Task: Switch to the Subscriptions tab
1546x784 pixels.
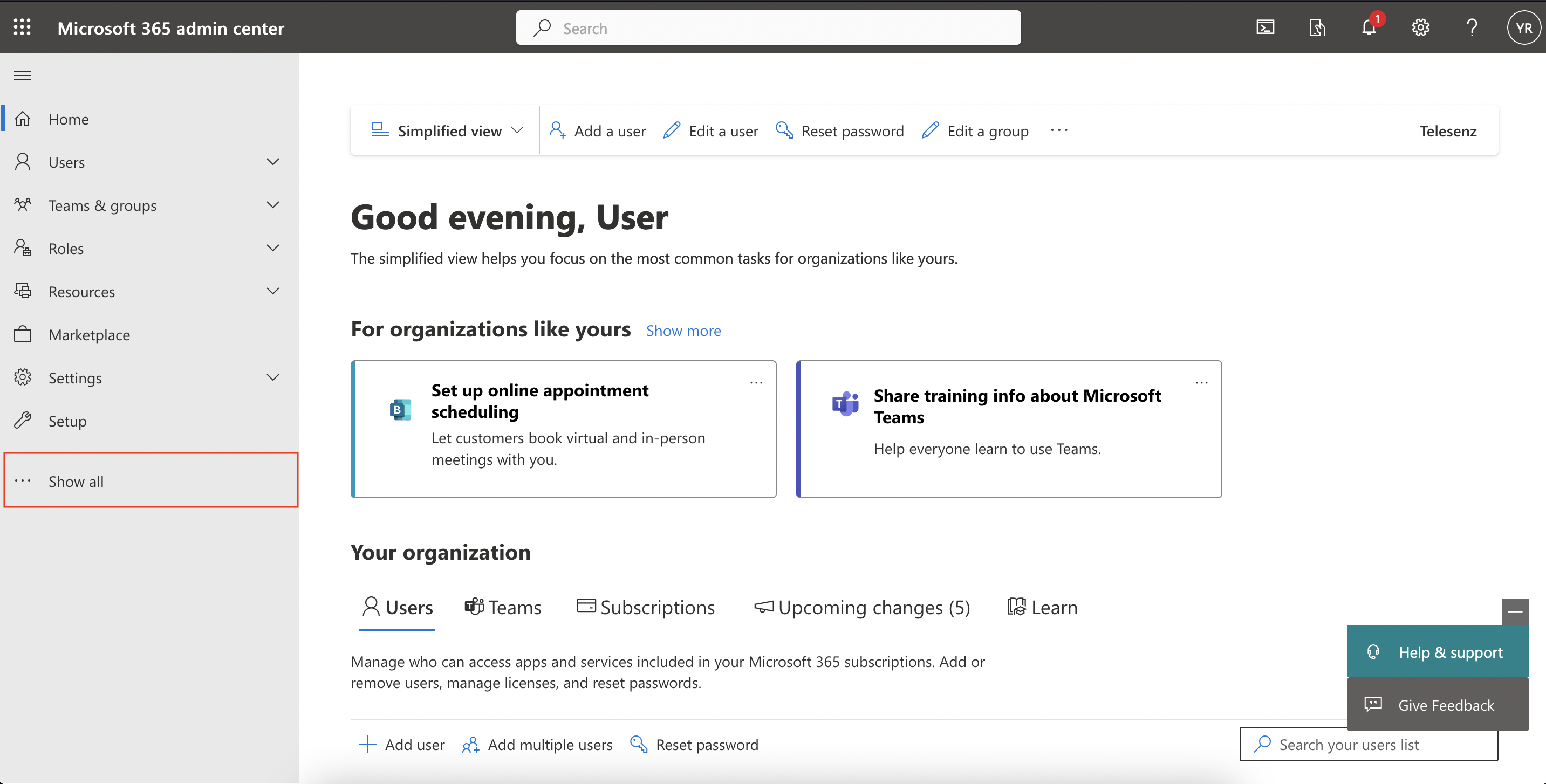Action: pyautogui.click(x=645, y=605)
